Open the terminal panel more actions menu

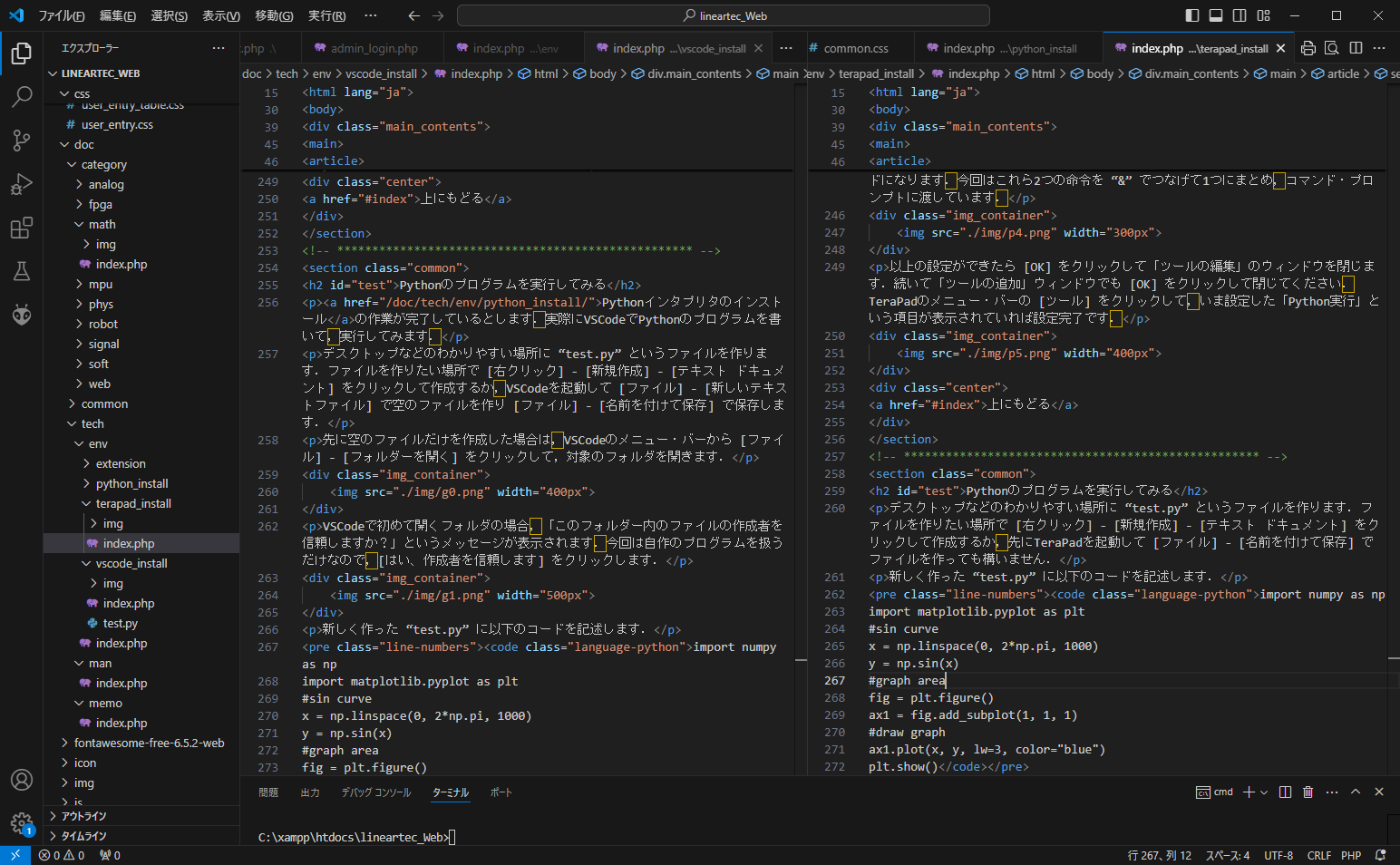click(x=1332, y=792)
